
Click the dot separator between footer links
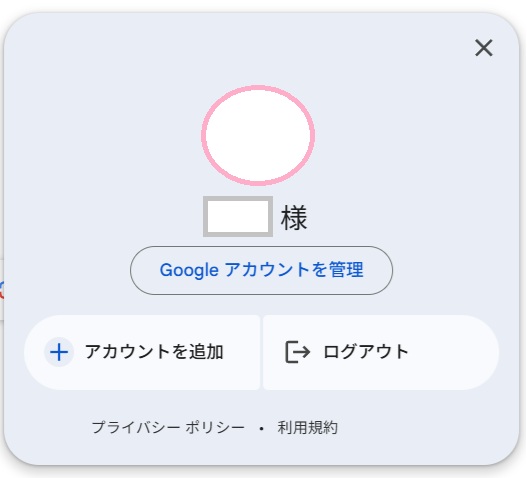[x=261, y=429]
